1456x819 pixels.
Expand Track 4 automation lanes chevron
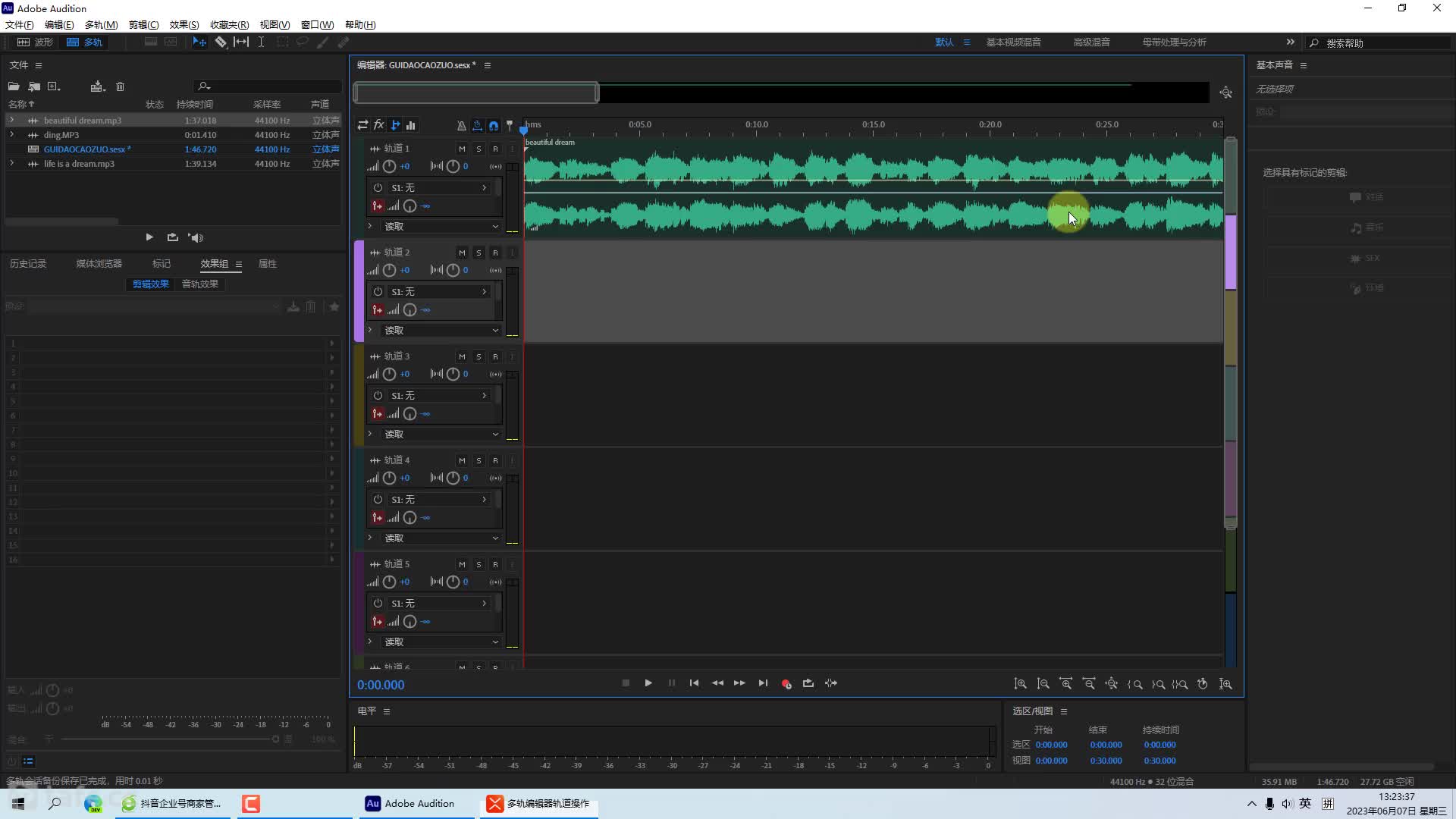click(x=370, y=538)
